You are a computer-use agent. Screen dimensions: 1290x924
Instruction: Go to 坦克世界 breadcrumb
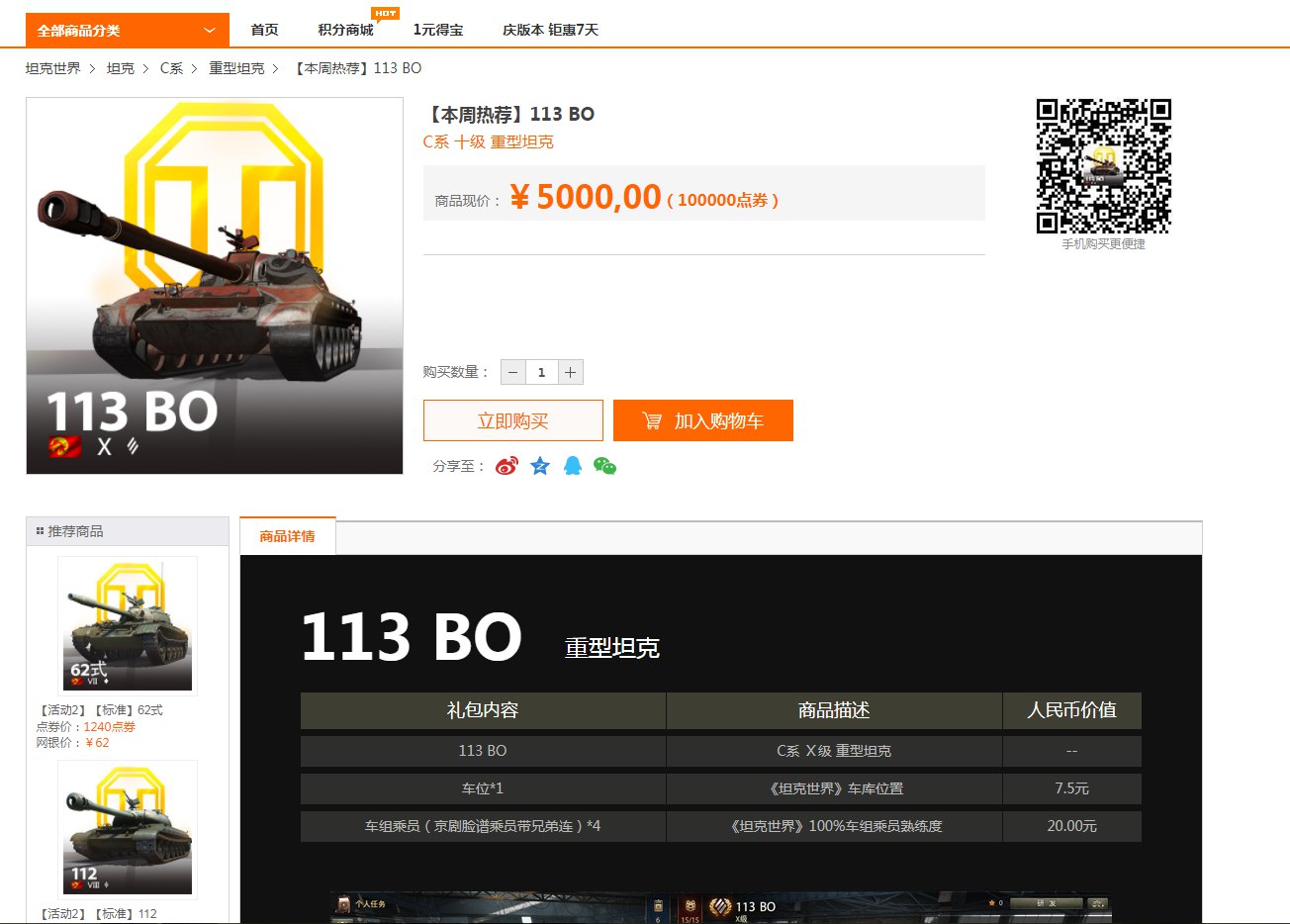click(x=53, y=68)
